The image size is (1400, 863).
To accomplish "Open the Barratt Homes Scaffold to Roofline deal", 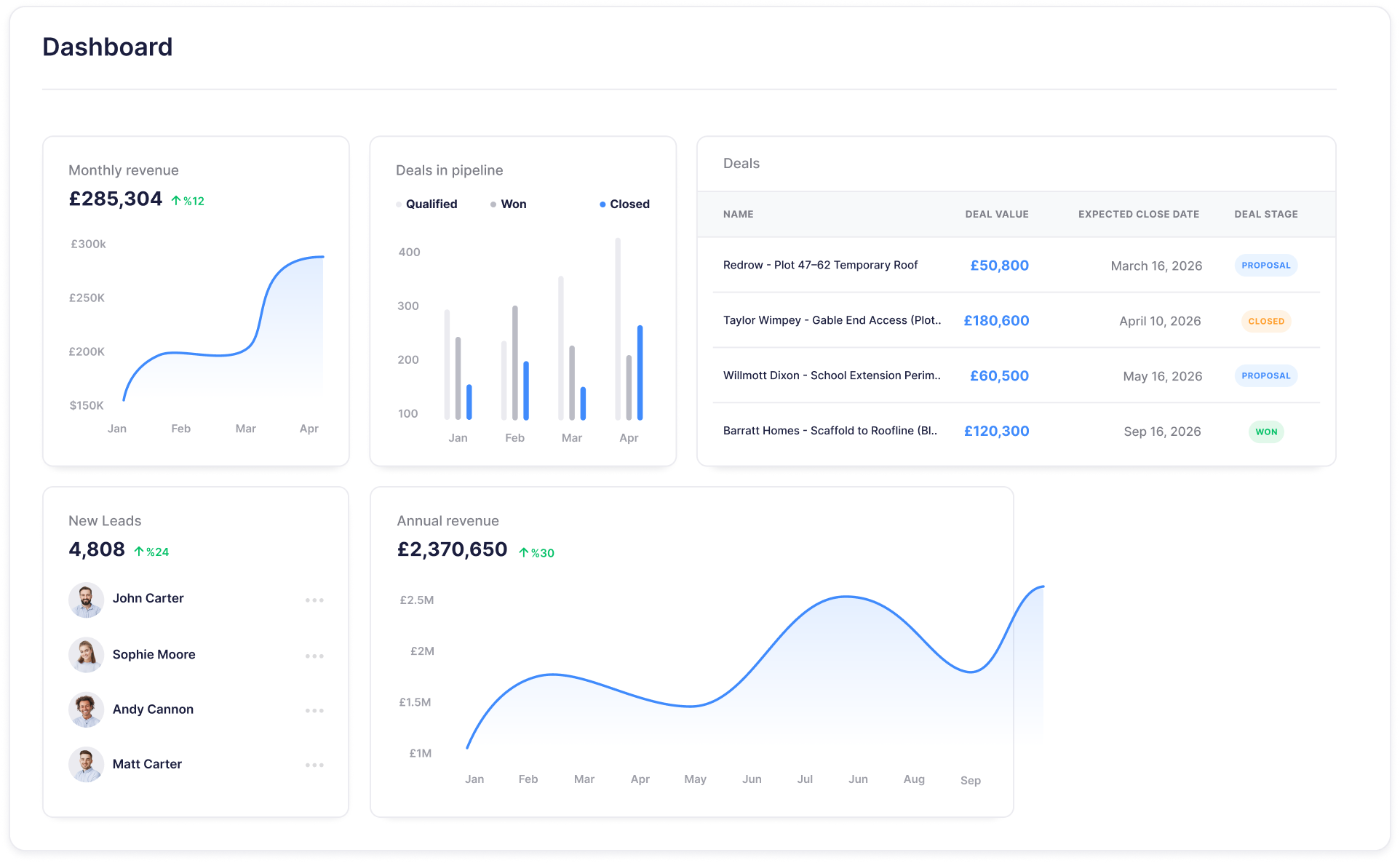I will coord(830,431).
